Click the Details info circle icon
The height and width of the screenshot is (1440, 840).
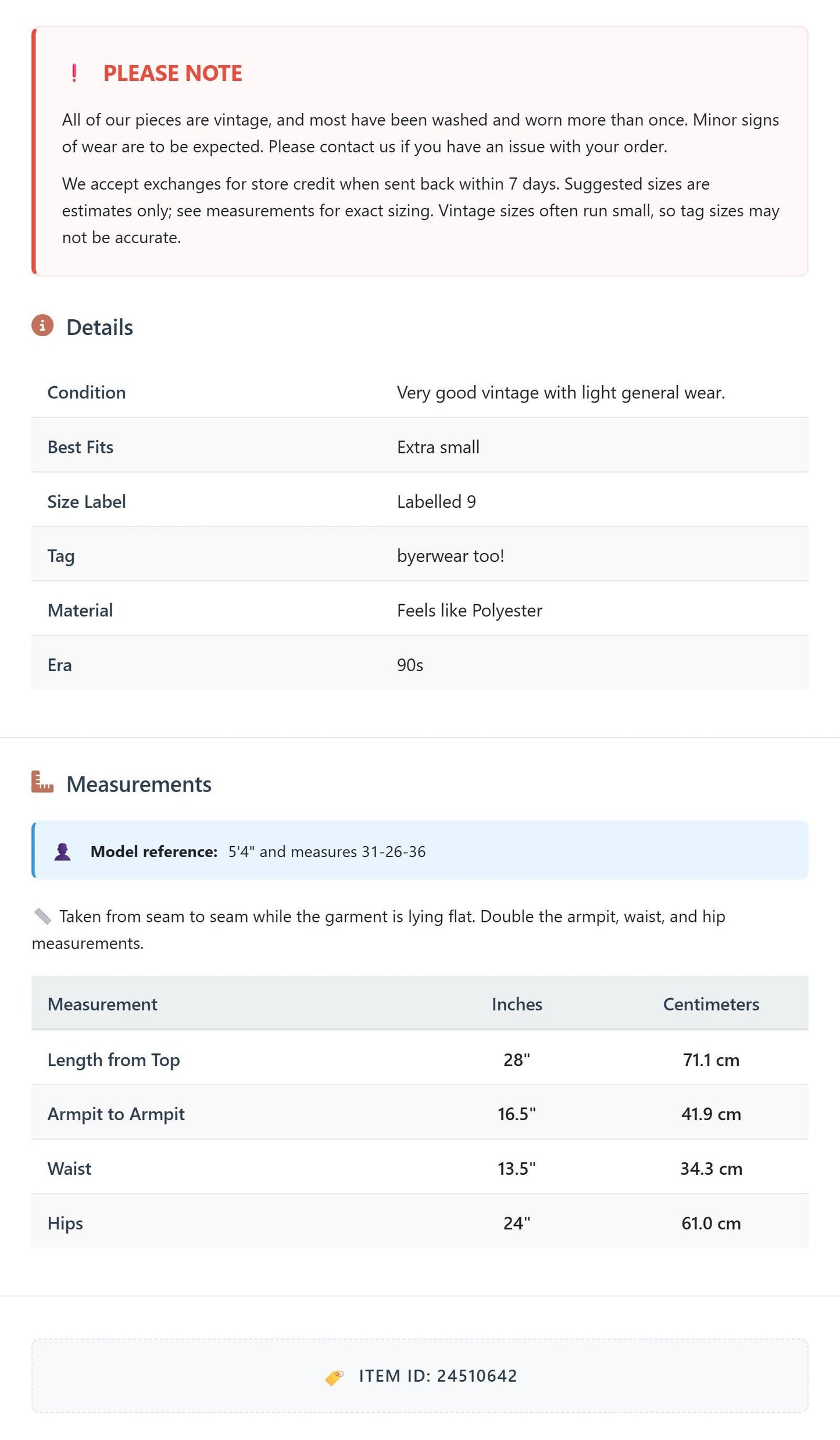[x=42, y=326]
